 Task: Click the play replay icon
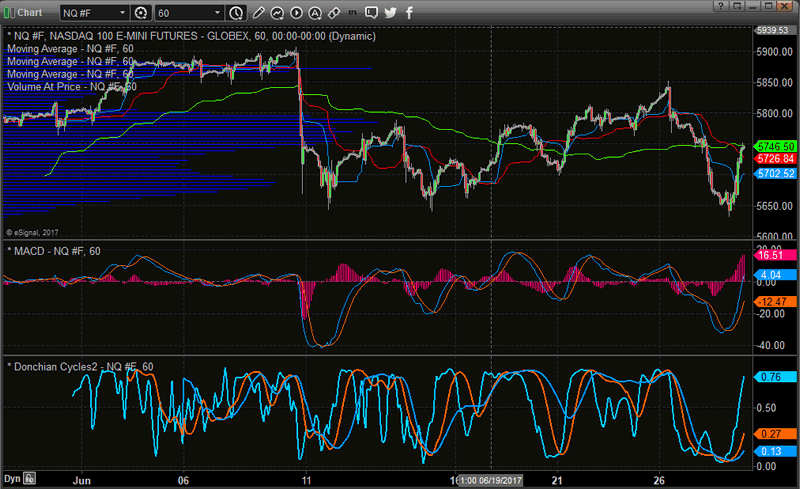(x=293, y=13)
